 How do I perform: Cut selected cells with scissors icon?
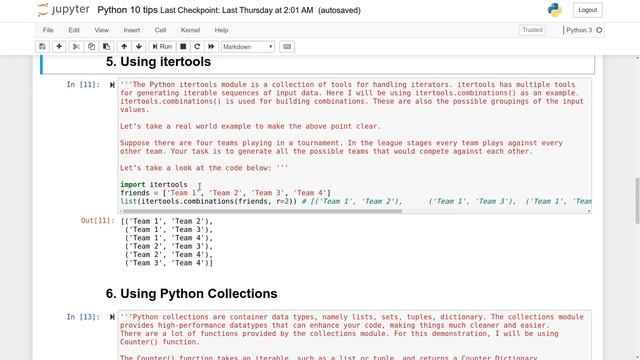point(76,47)
